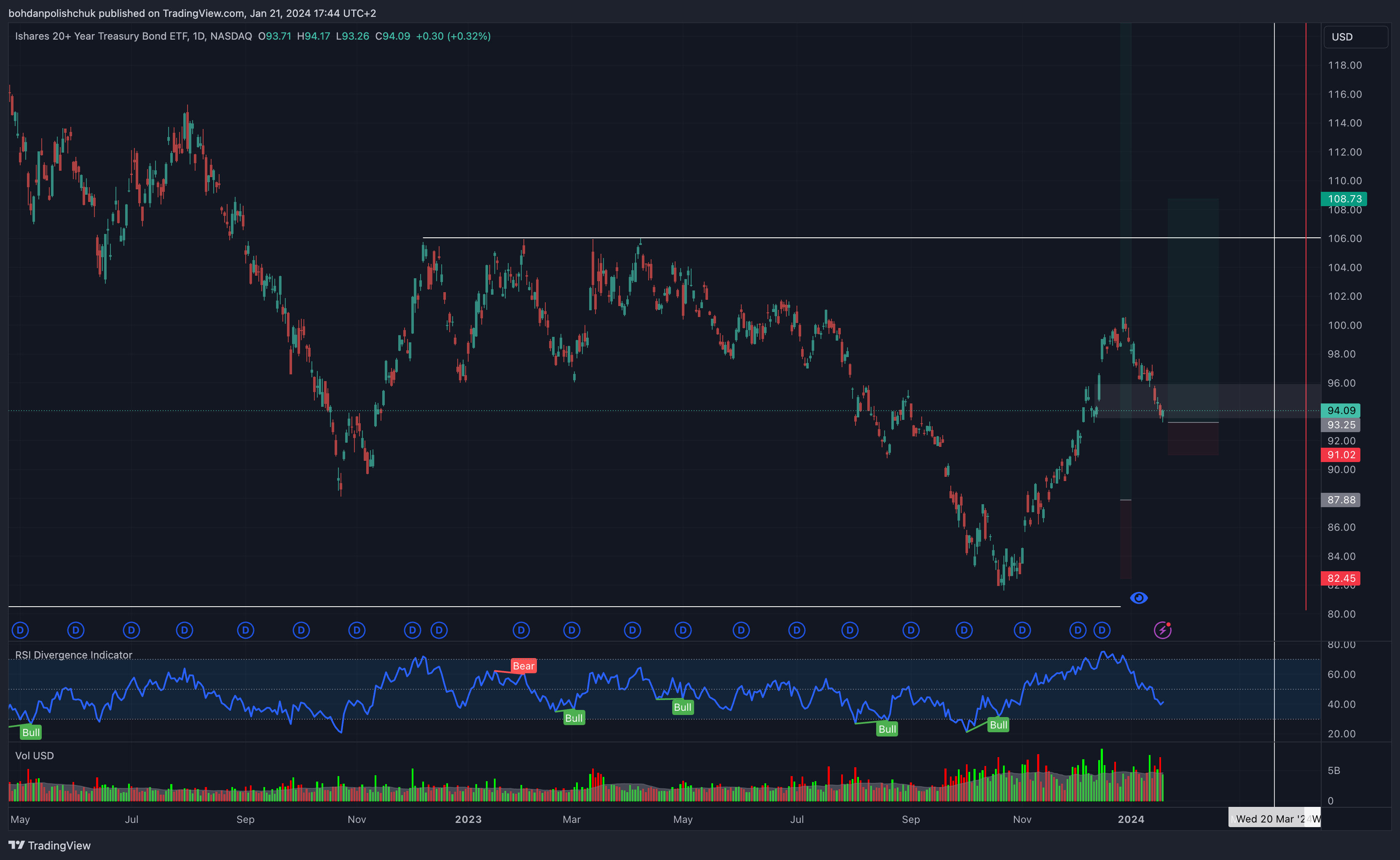
Task: Click the bohdanpolishchuk published header text
Action: click(192, 13)
